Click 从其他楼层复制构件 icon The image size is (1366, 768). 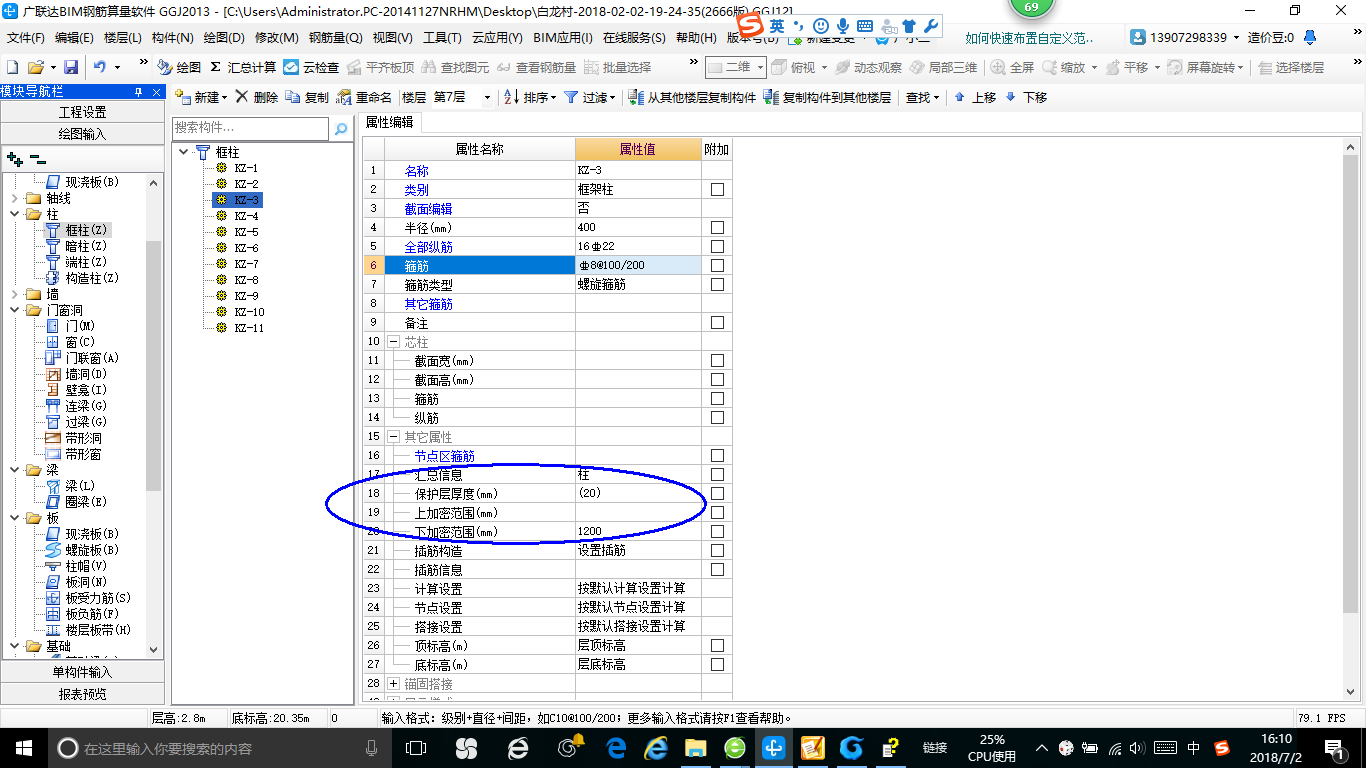pyautogui.click(x=636, y=97)
